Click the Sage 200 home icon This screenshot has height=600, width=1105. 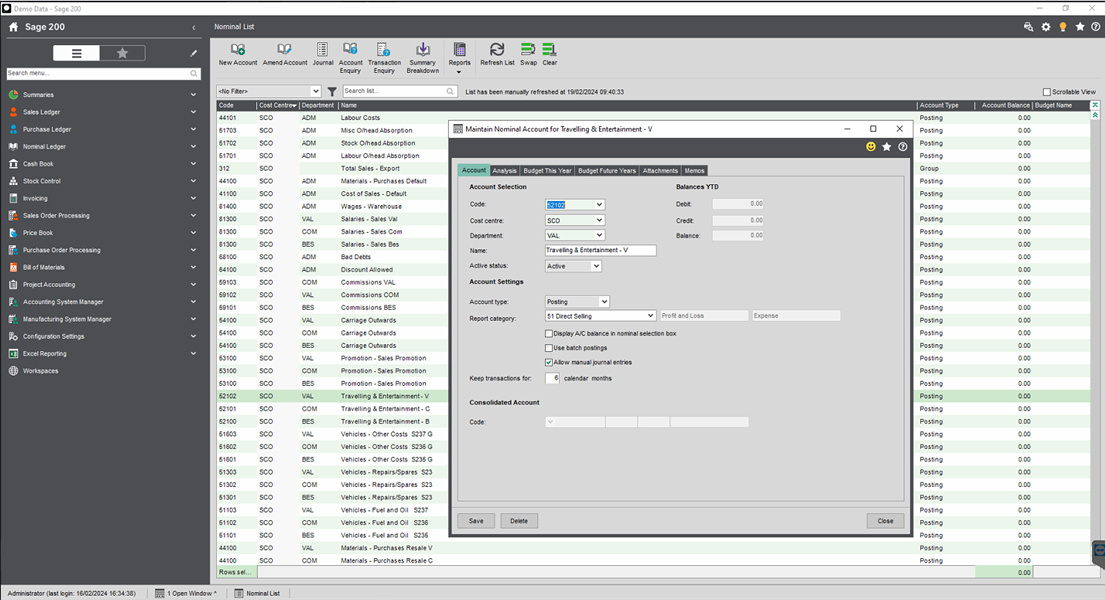(13, 27)
